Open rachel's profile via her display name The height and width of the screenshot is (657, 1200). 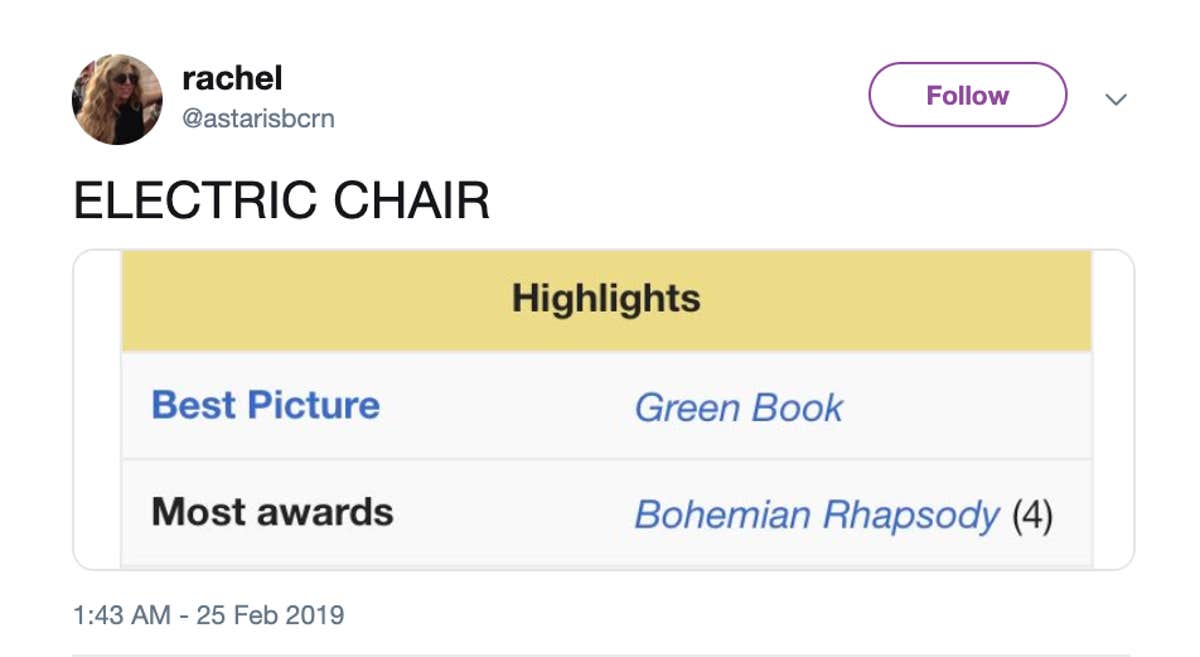pos(232,78)
